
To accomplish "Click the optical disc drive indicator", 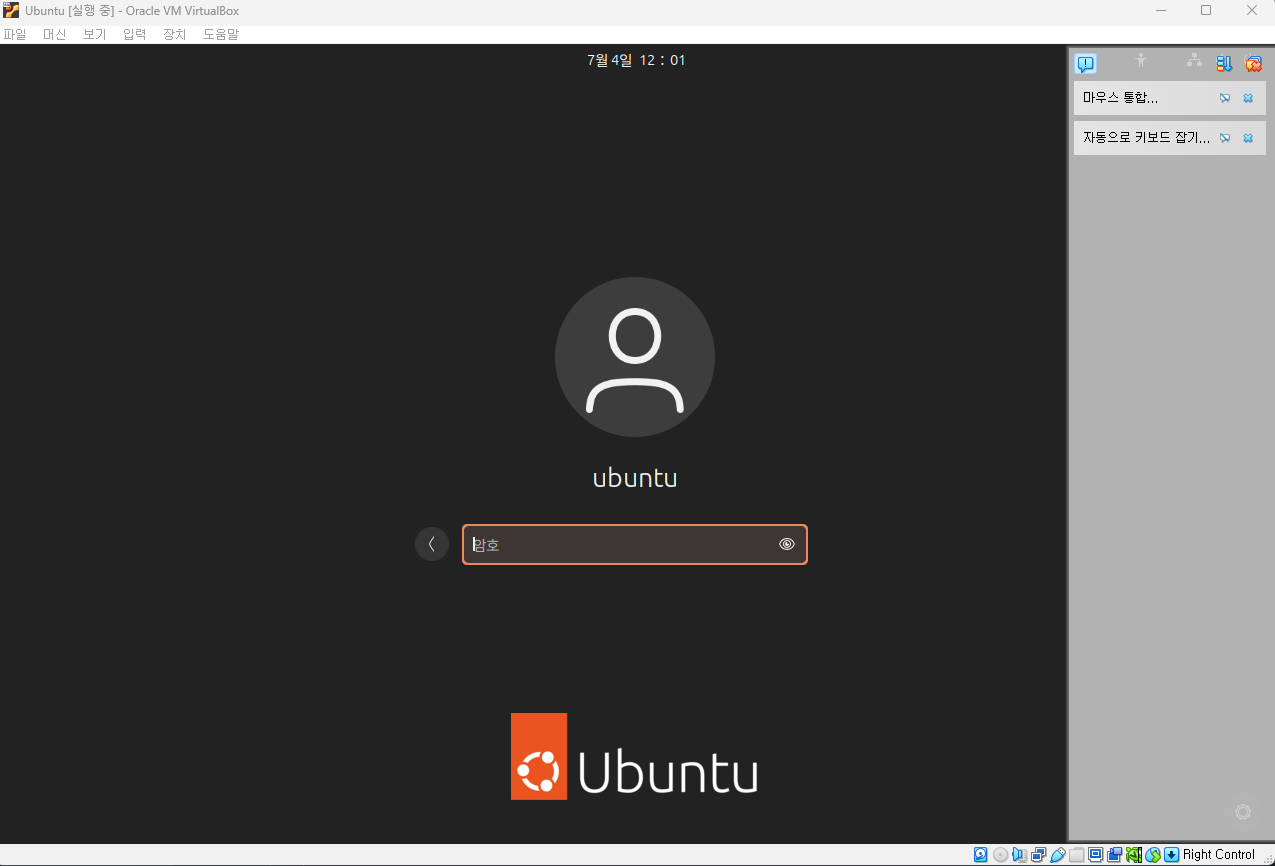I will point(1001,854).
